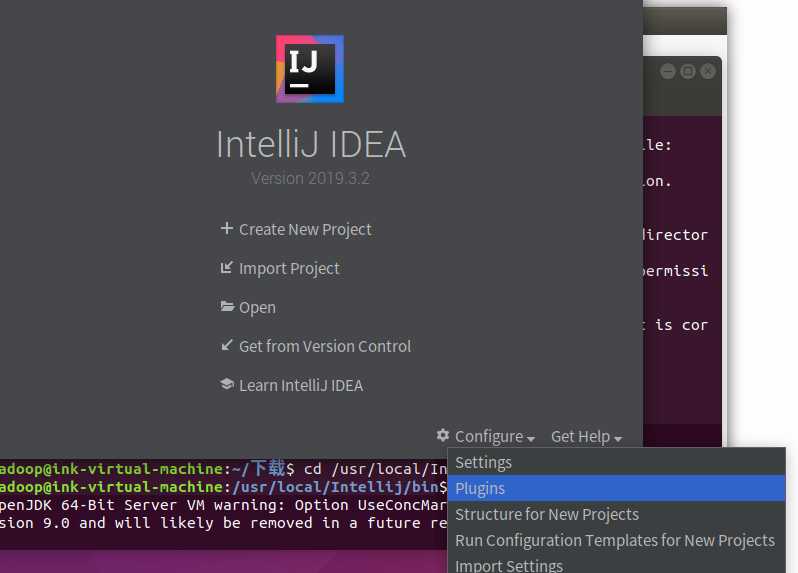Choose Import Project on welcome screen
Image resolution: width=798 pixels, height=573 pixels.
point(289,269)
